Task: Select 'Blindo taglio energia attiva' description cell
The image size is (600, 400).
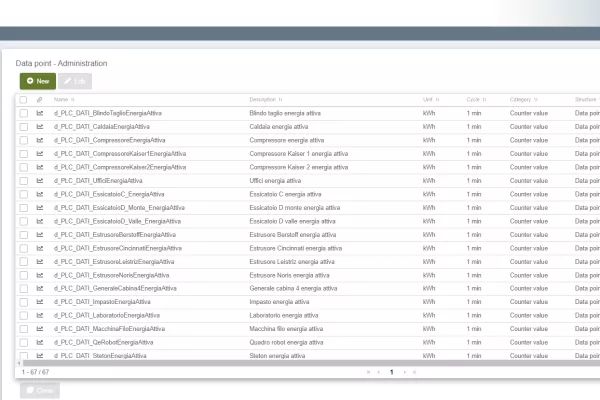Action: (x=285, y=113)
